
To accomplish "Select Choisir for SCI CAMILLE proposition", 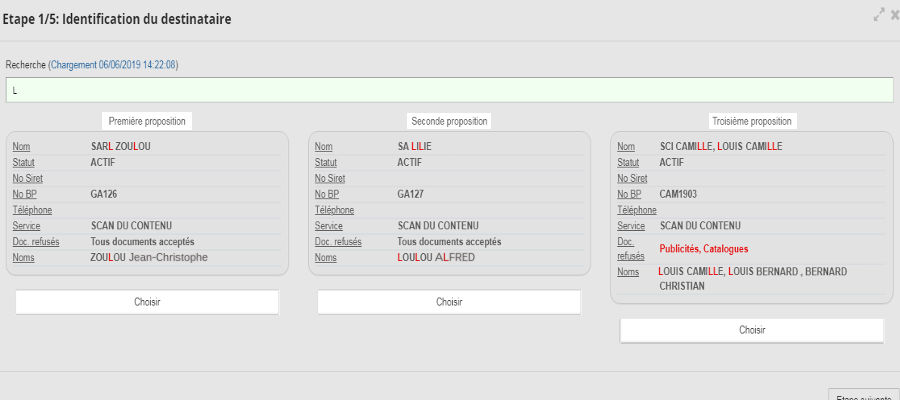I will click(x=751, y=330).
